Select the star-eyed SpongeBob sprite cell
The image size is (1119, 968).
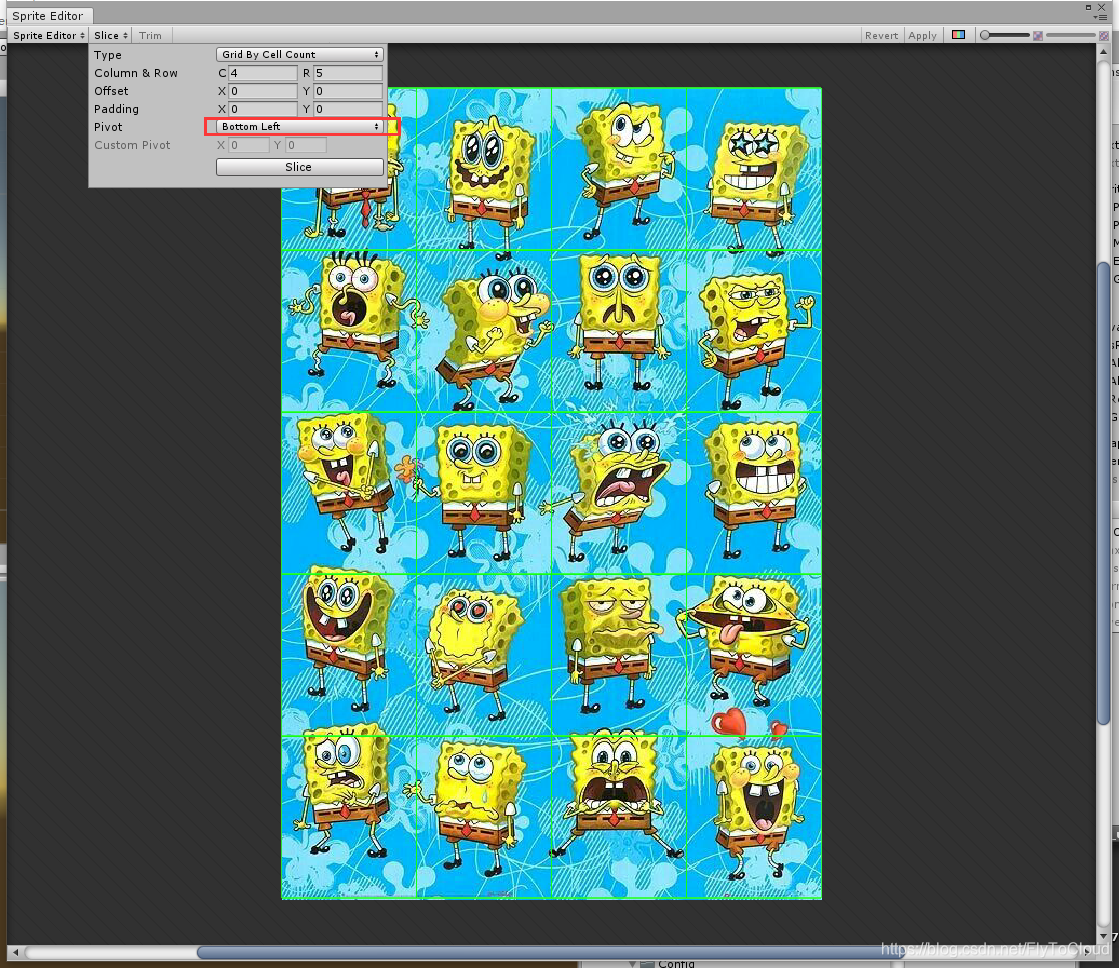(754, 169)
